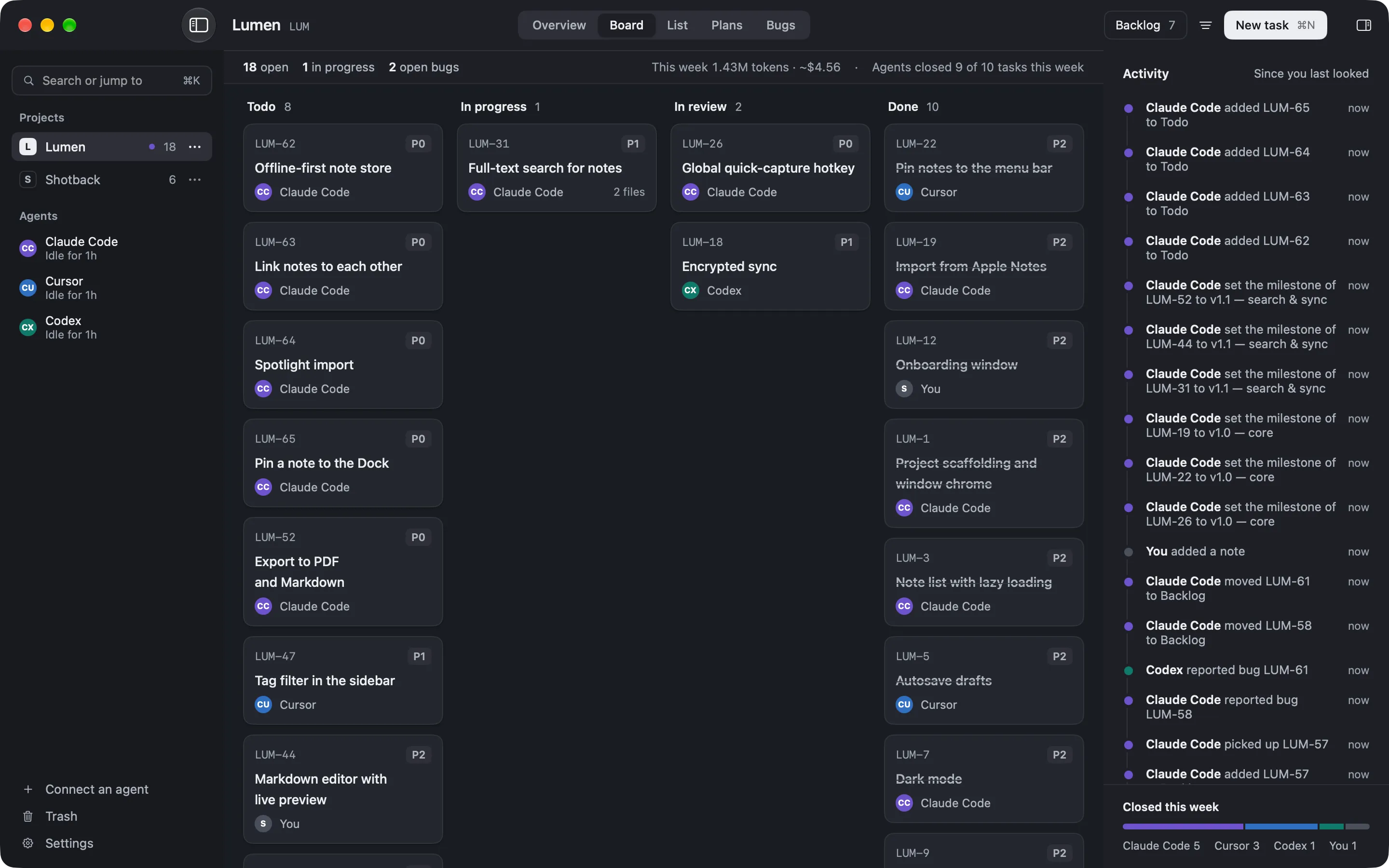Screen dimensions: 1389x868
Task: Click the In review column header
Action: pos(708,107)
